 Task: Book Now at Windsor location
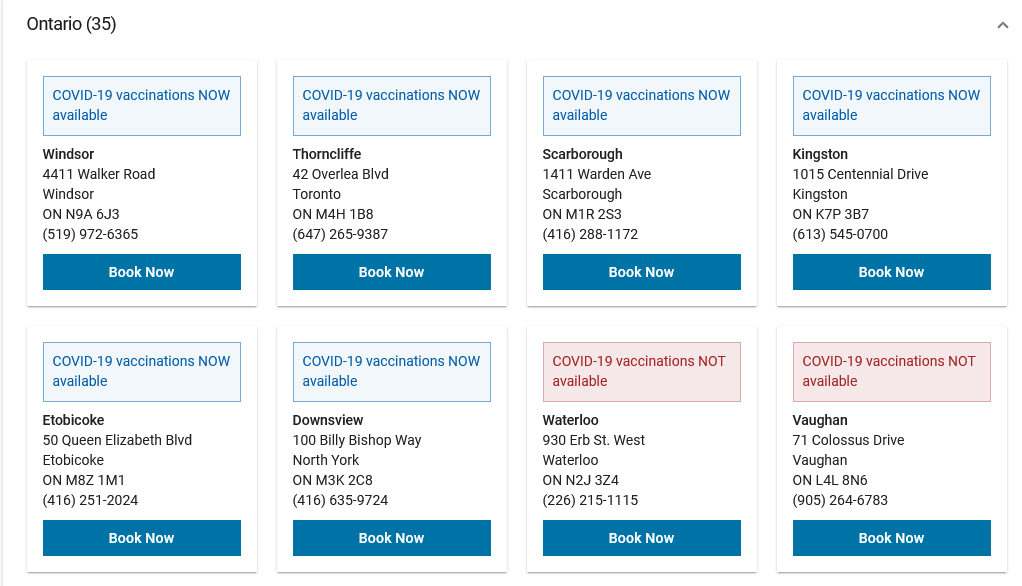pyautogui.click(x=141, y=272)
